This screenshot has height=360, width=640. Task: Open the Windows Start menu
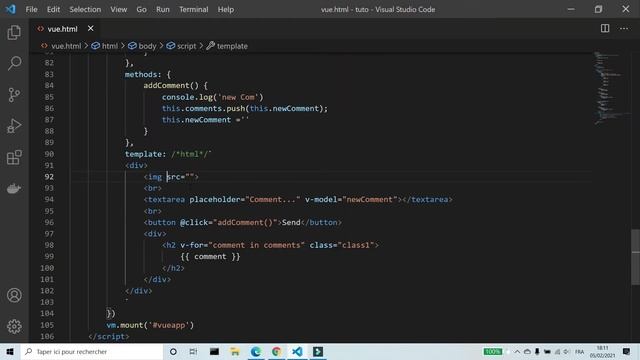tap(10, 351)
